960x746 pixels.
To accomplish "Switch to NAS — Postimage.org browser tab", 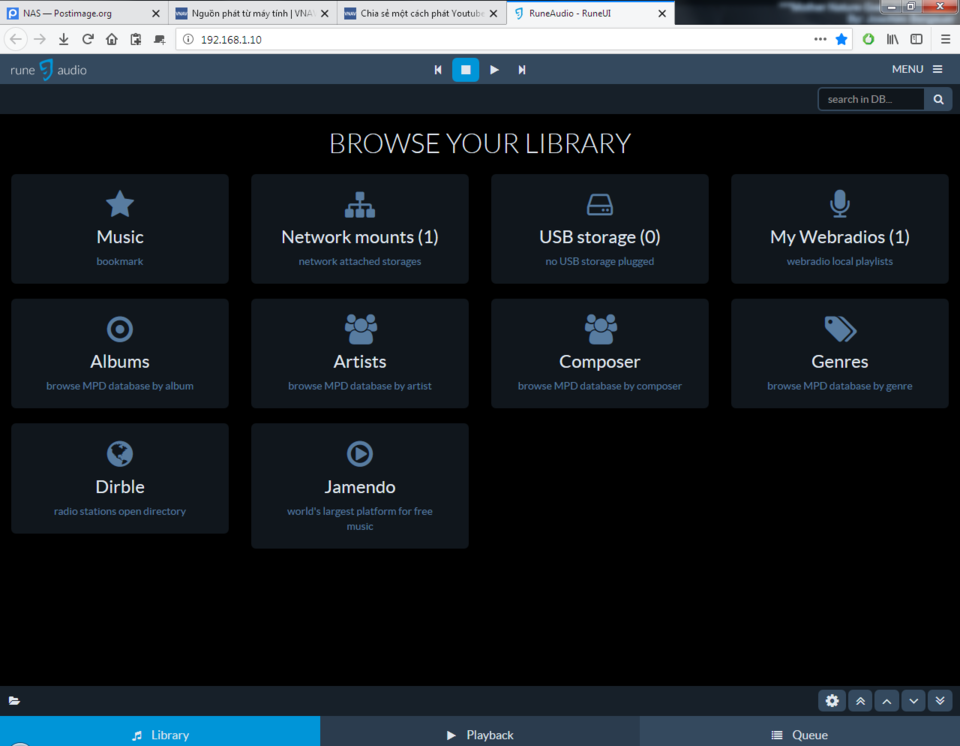I will (x=84, y=13).
